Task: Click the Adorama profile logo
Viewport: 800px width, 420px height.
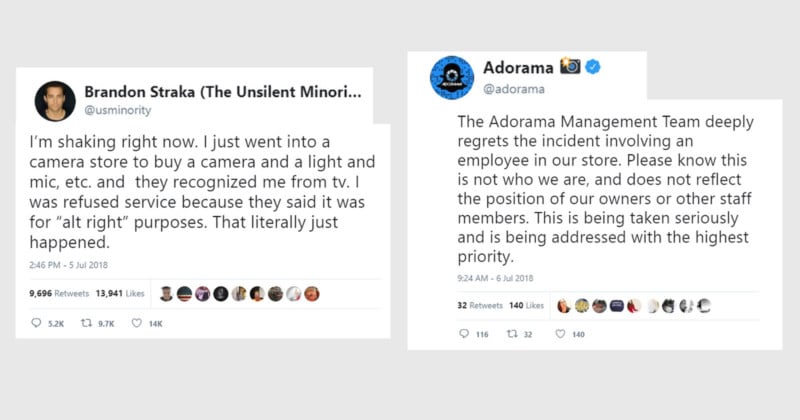Action: [452, 77]
